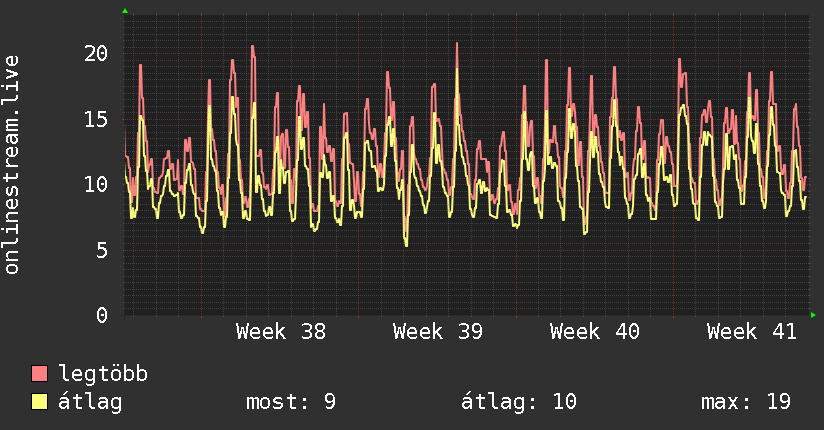This screenshot has width=824, height=430.
Task: Select the legtöbb legend label
Action: coord(103,374)
